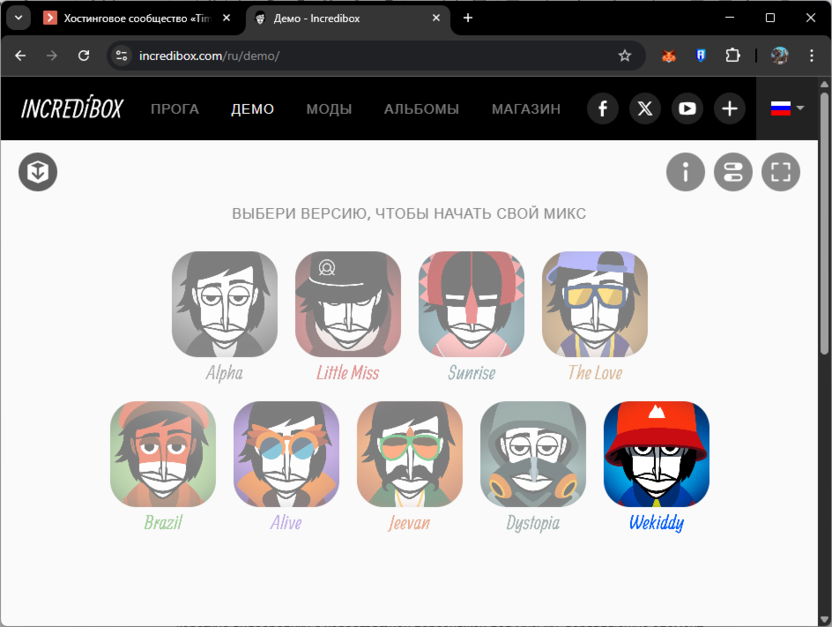This screenshot has width=832, height=627.
Task: Open the Incredibox app download icon
Action: (37, 172)
